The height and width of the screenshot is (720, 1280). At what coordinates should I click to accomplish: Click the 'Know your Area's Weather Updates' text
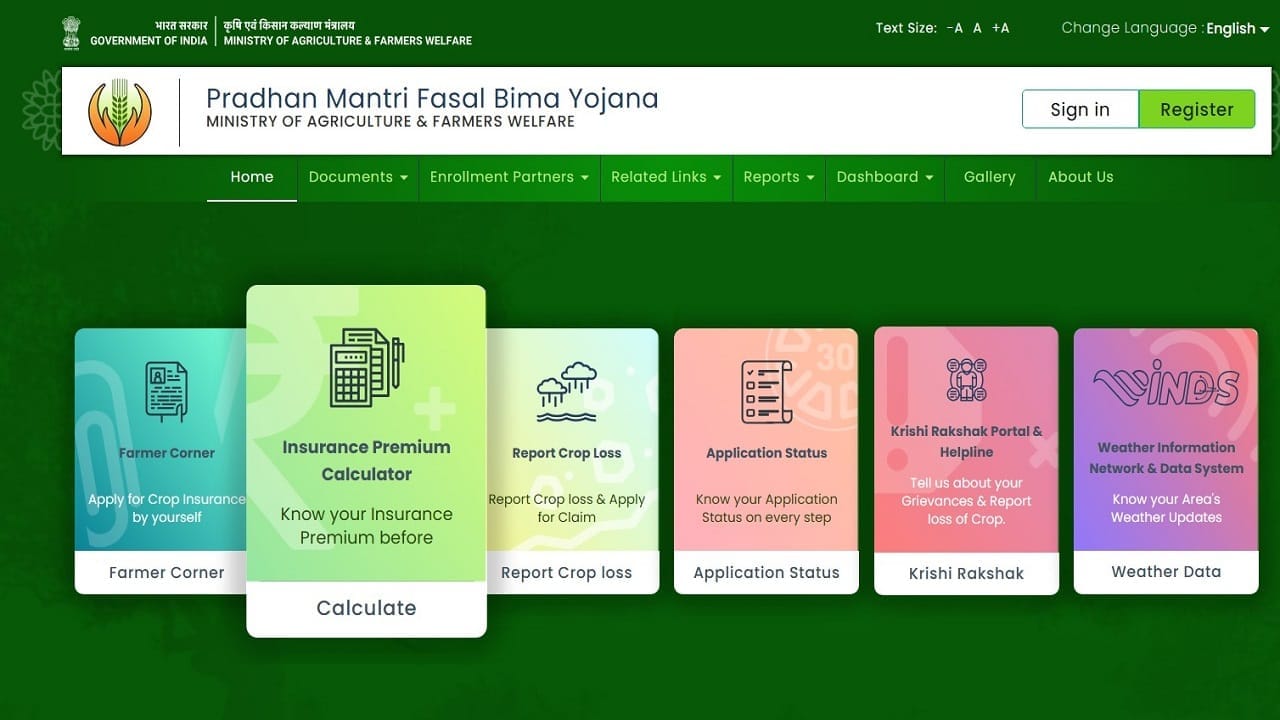(x=1166, y=508)
